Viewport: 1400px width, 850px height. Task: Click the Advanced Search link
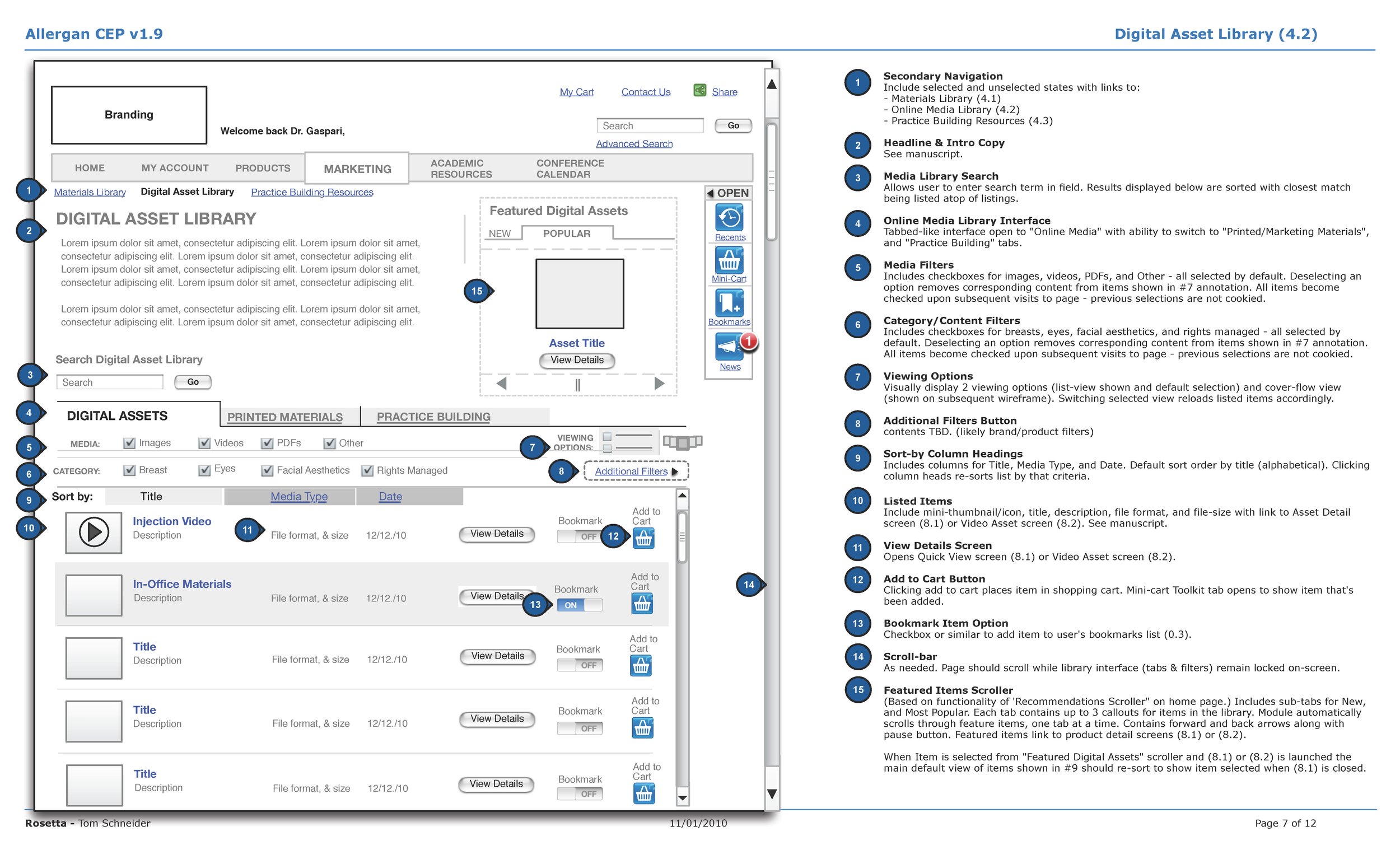[634, 144]
